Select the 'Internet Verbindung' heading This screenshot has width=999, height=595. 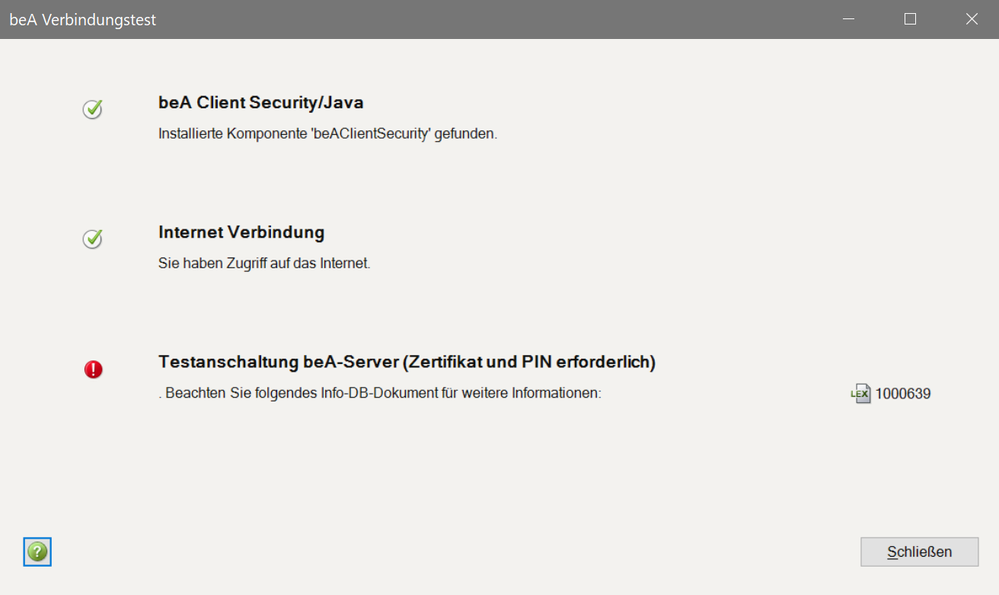241,232
